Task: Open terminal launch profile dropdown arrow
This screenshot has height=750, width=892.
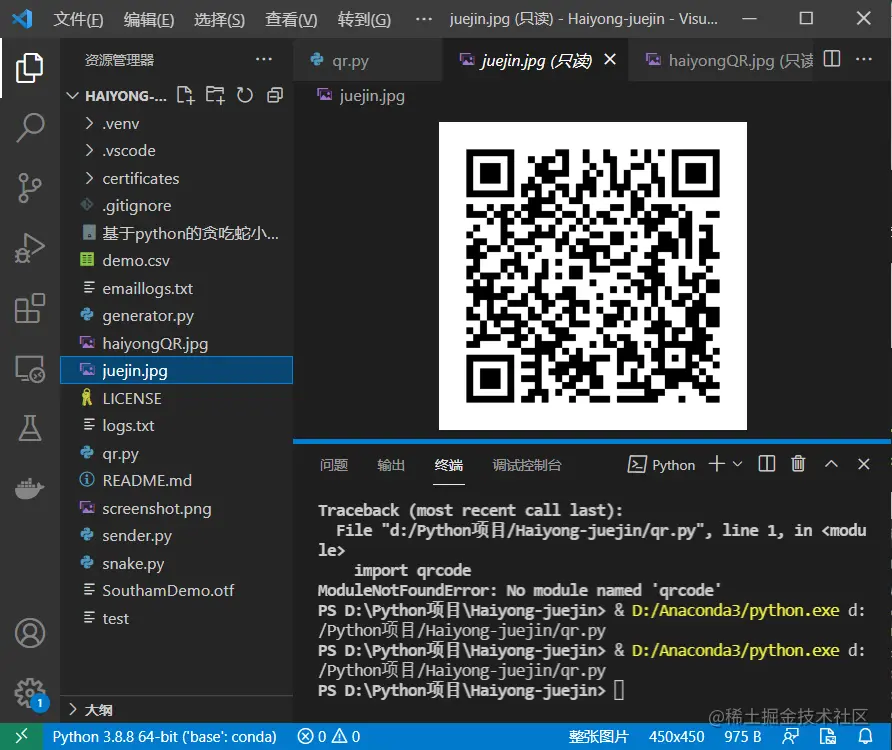Action: point(737,464)
